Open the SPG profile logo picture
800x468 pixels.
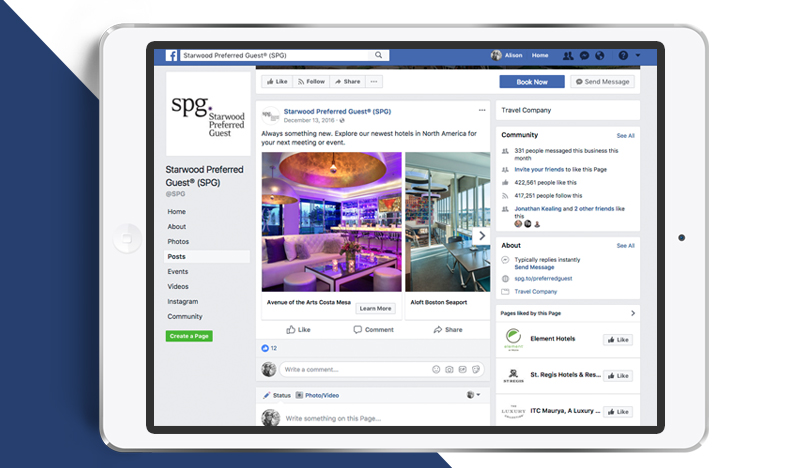click(208, 114)
